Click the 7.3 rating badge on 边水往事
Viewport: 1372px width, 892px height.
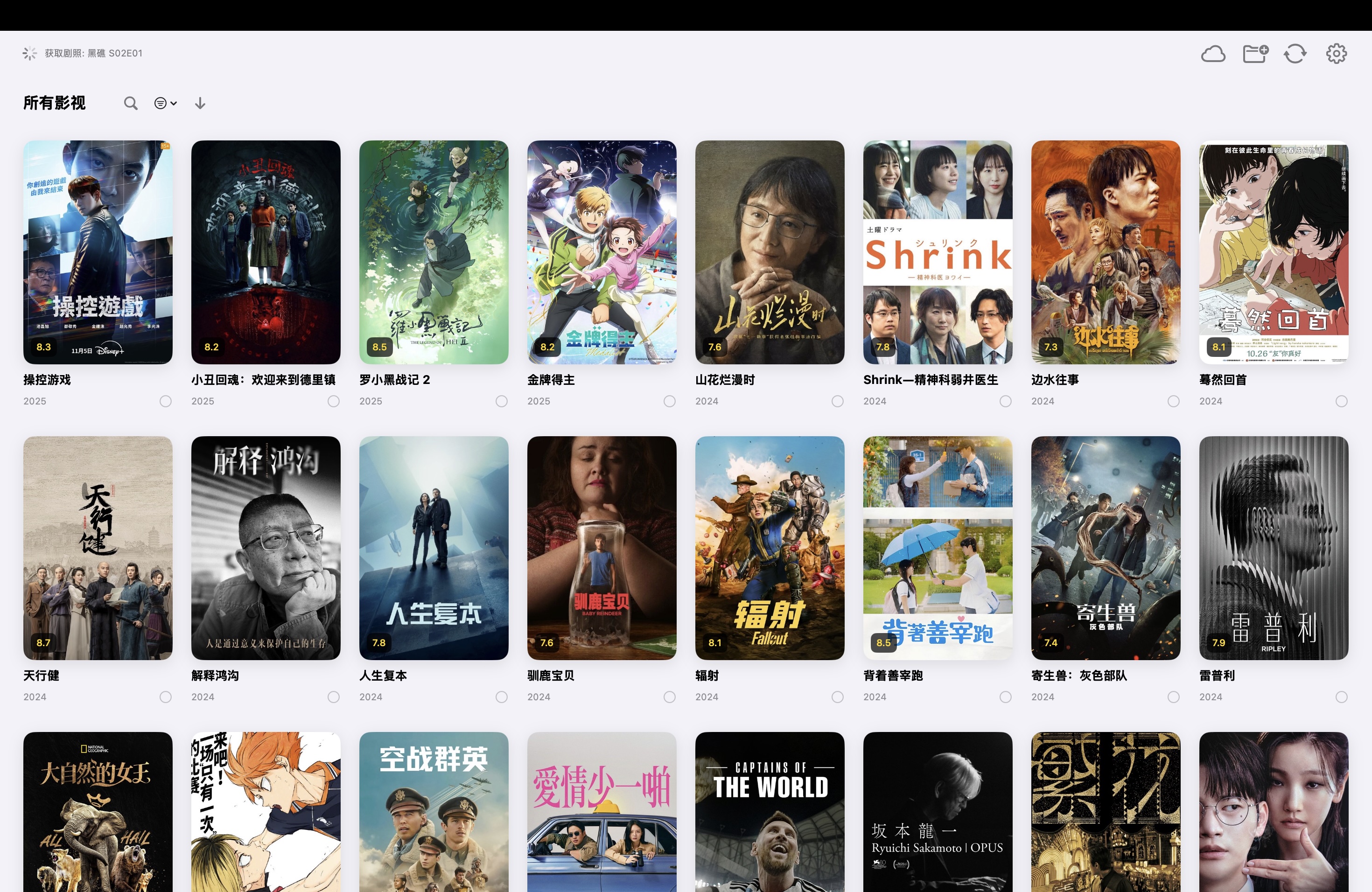coord(1051,347)
